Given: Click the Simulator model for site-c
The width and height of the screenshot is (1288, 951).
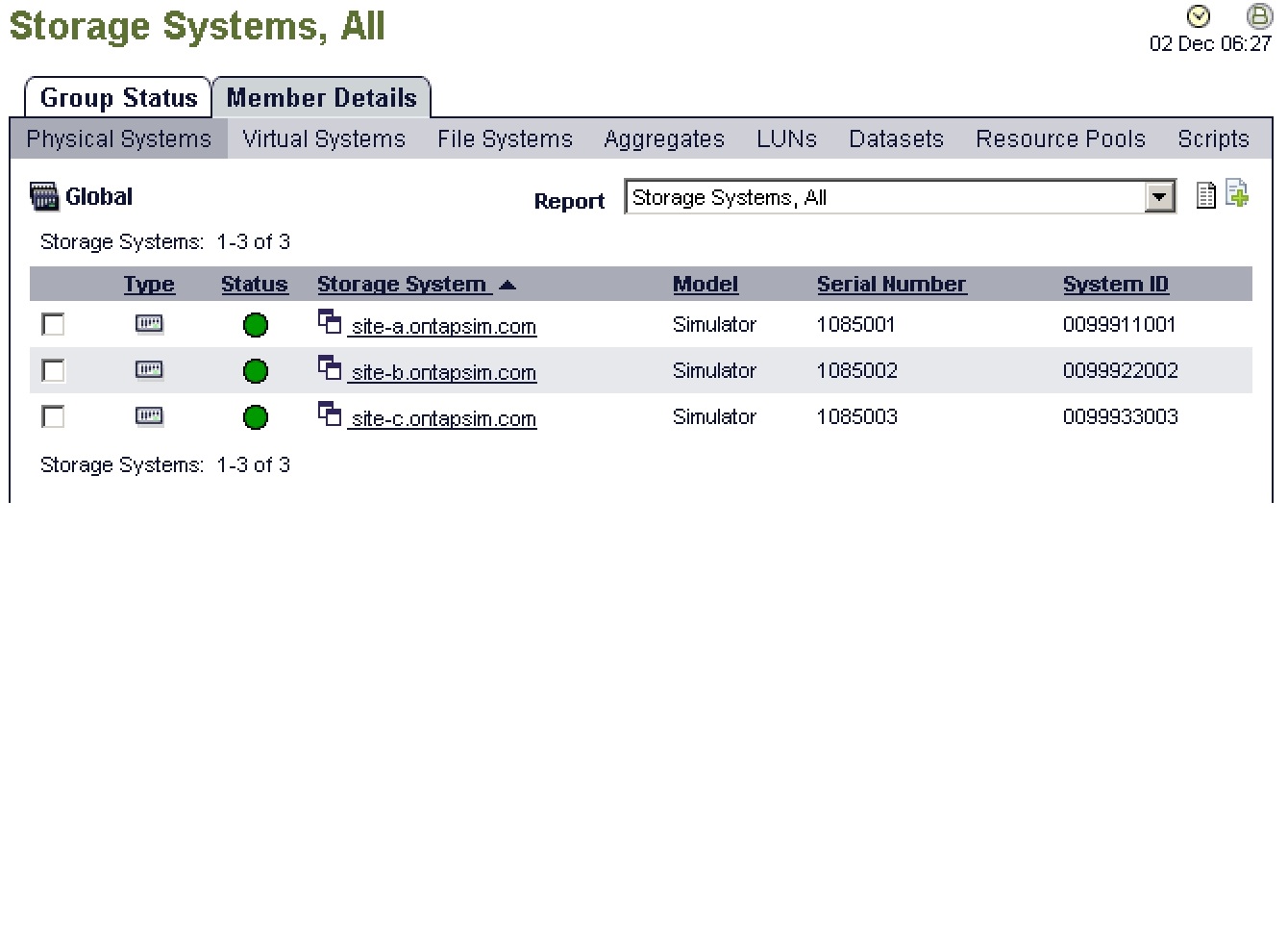Looking at the screenshot, I should 714,417.
